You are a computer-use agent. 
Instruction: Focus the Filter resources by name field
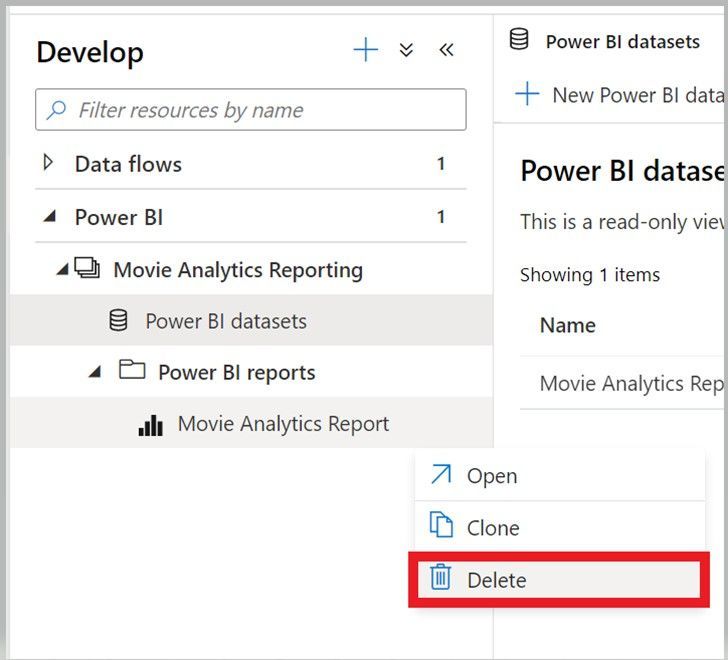(x=260, y=110)
